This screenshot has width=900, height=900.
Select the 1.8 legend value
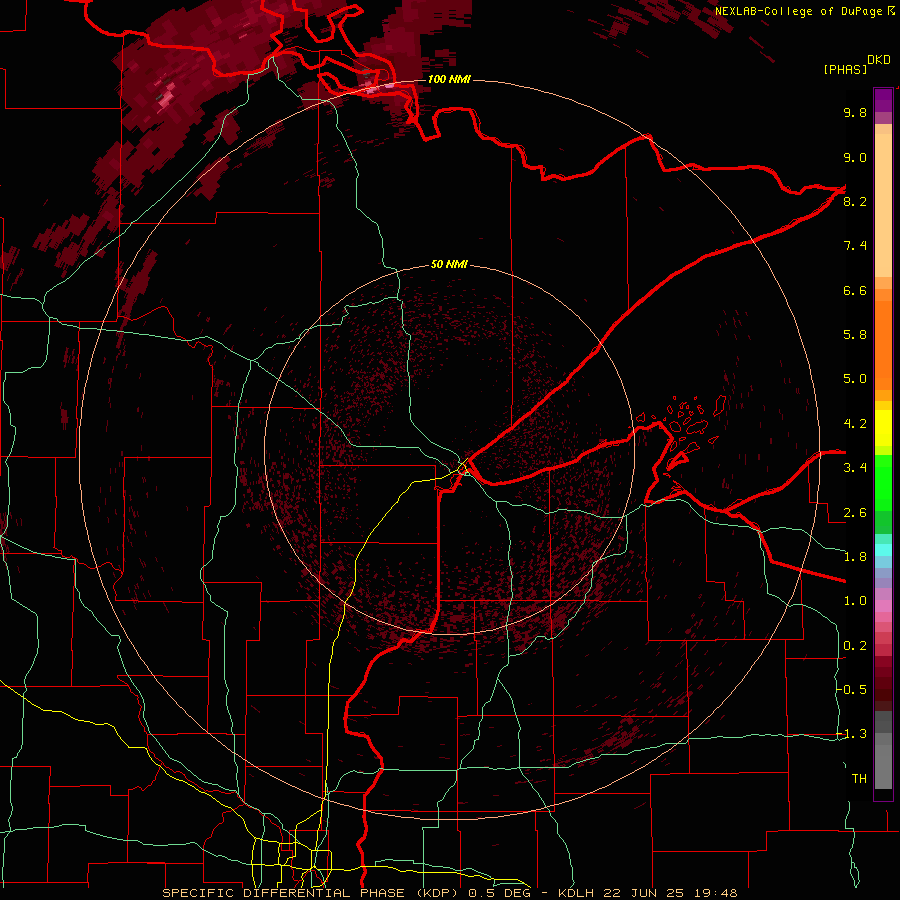(855, 557)
